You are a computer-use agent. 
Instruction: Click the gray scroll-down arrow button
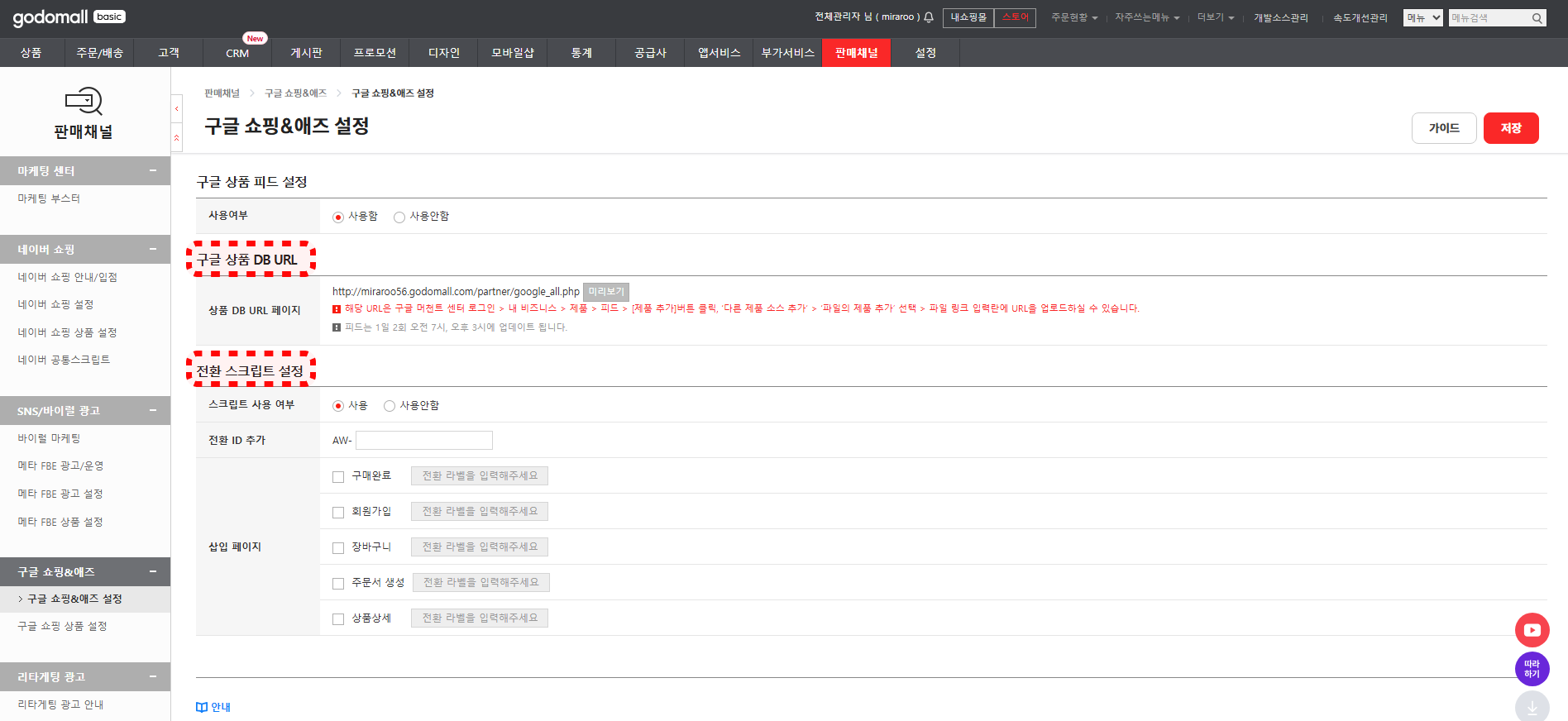[1532, 707]
